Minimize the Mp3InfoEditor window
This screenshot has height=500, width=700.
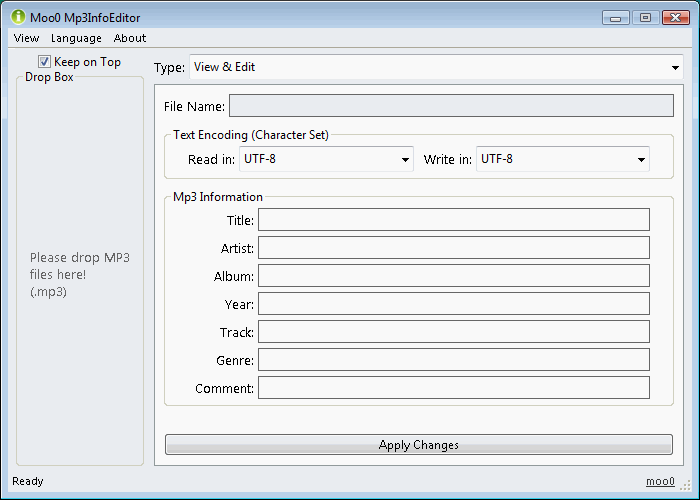[x=616, y=18]
